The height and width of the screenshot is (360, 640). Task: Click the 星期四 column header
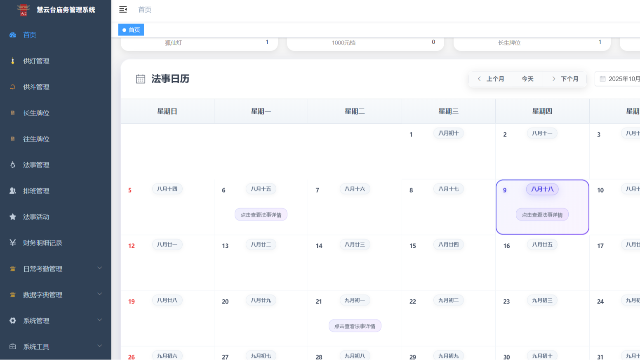[542, 111]
